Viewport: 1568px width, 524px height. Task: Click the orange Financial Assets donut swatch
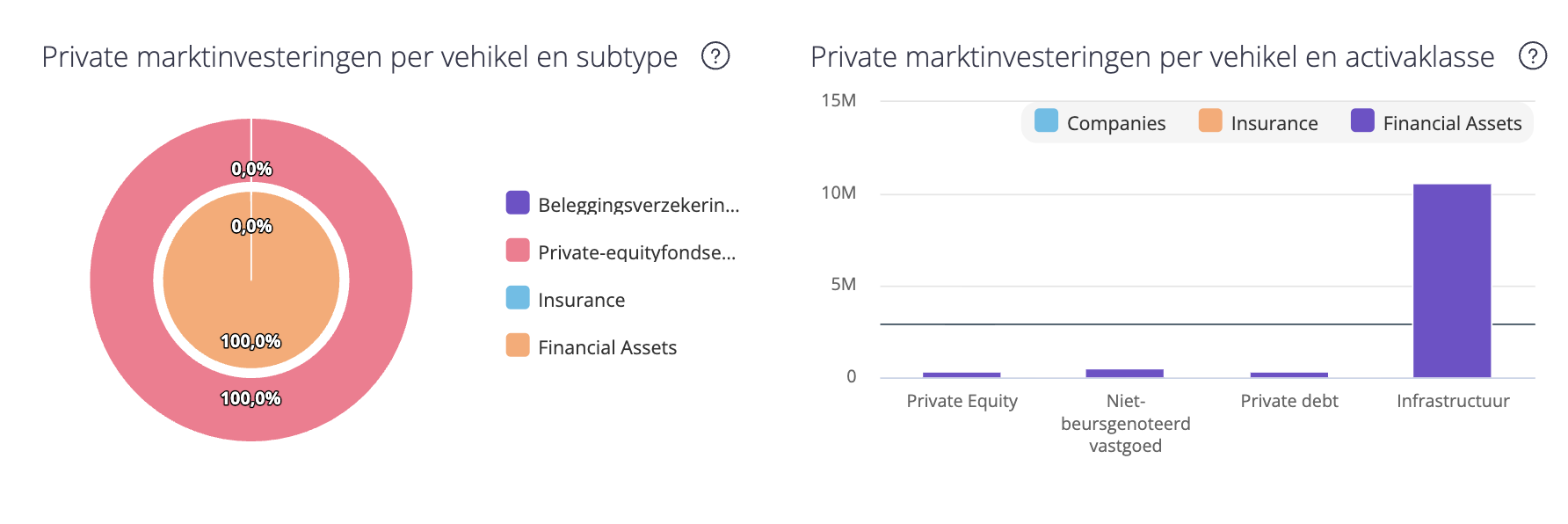(518, 346)
